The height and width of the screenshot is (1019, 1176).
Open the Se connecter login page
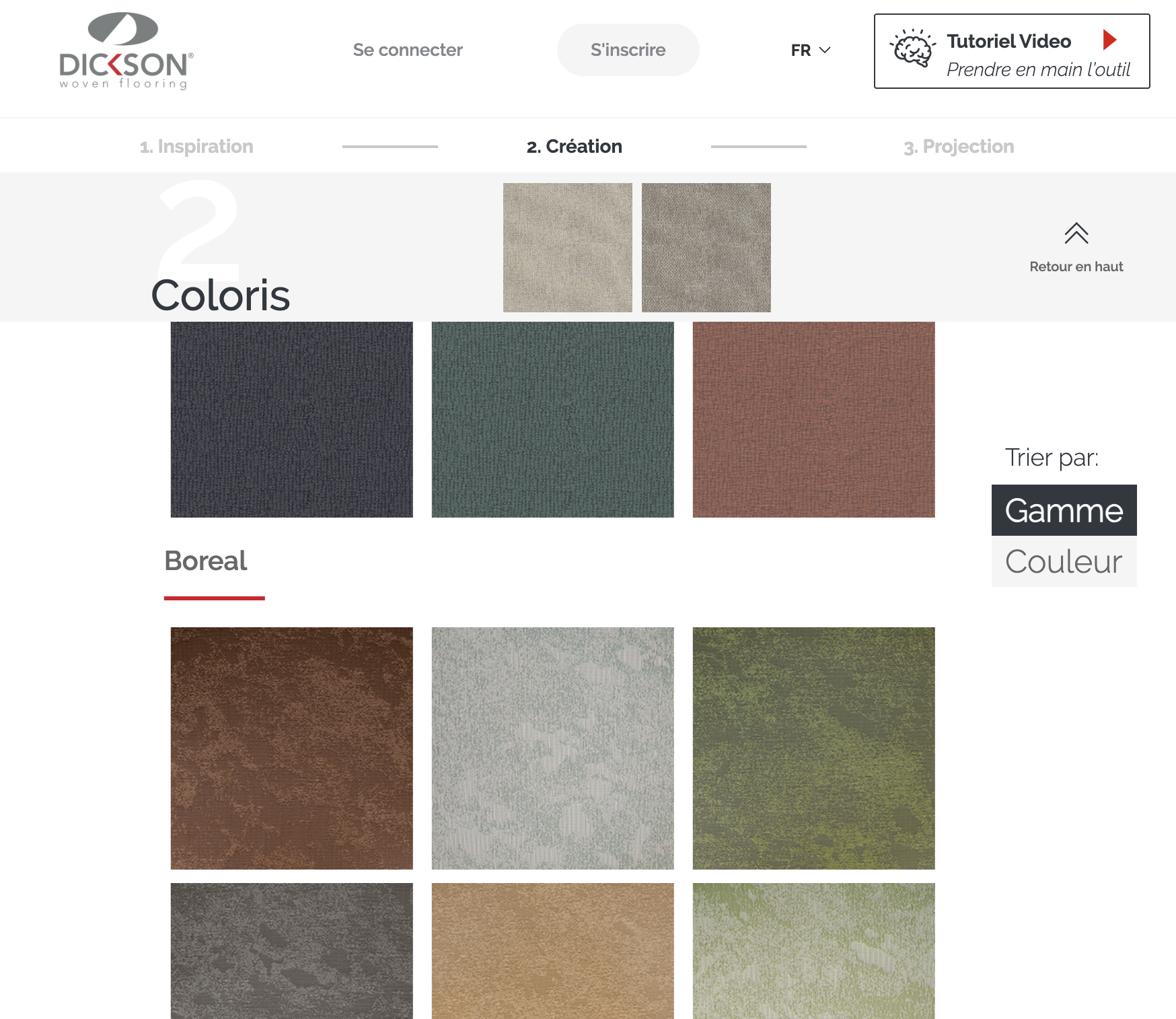[x=408, y=50]
